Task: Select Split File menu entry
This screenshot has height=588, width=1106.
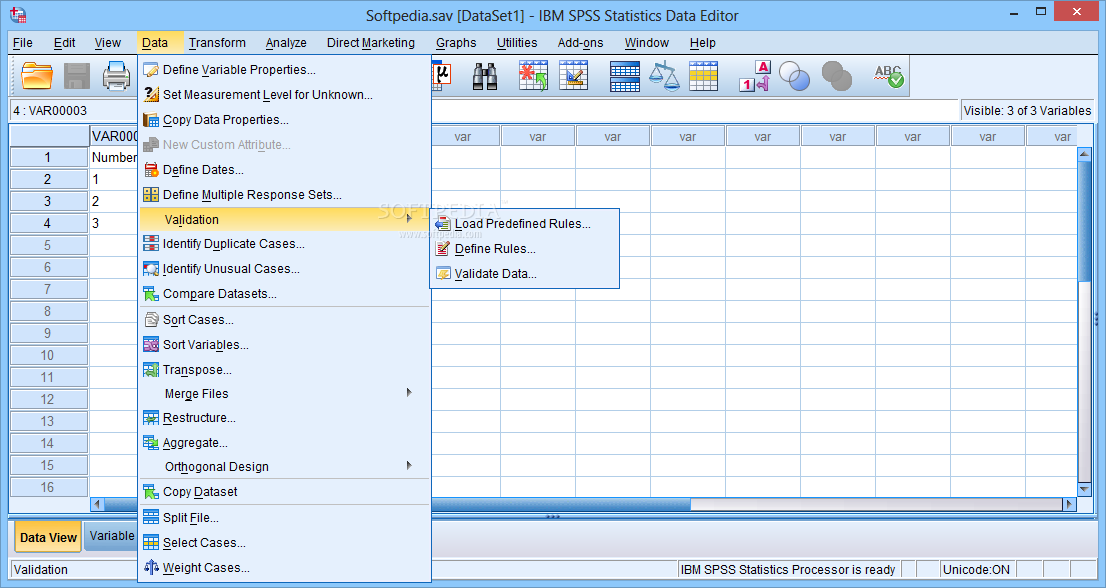Action: pos(285,518)
